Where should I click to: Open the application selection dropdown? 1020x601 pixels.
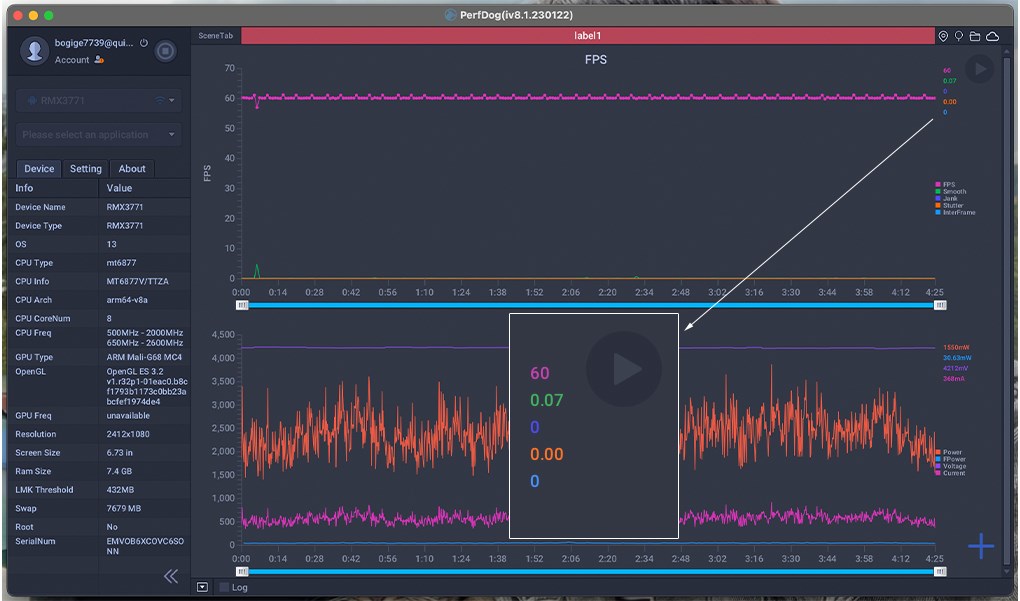pyautogui.click(x=96, y=134)
